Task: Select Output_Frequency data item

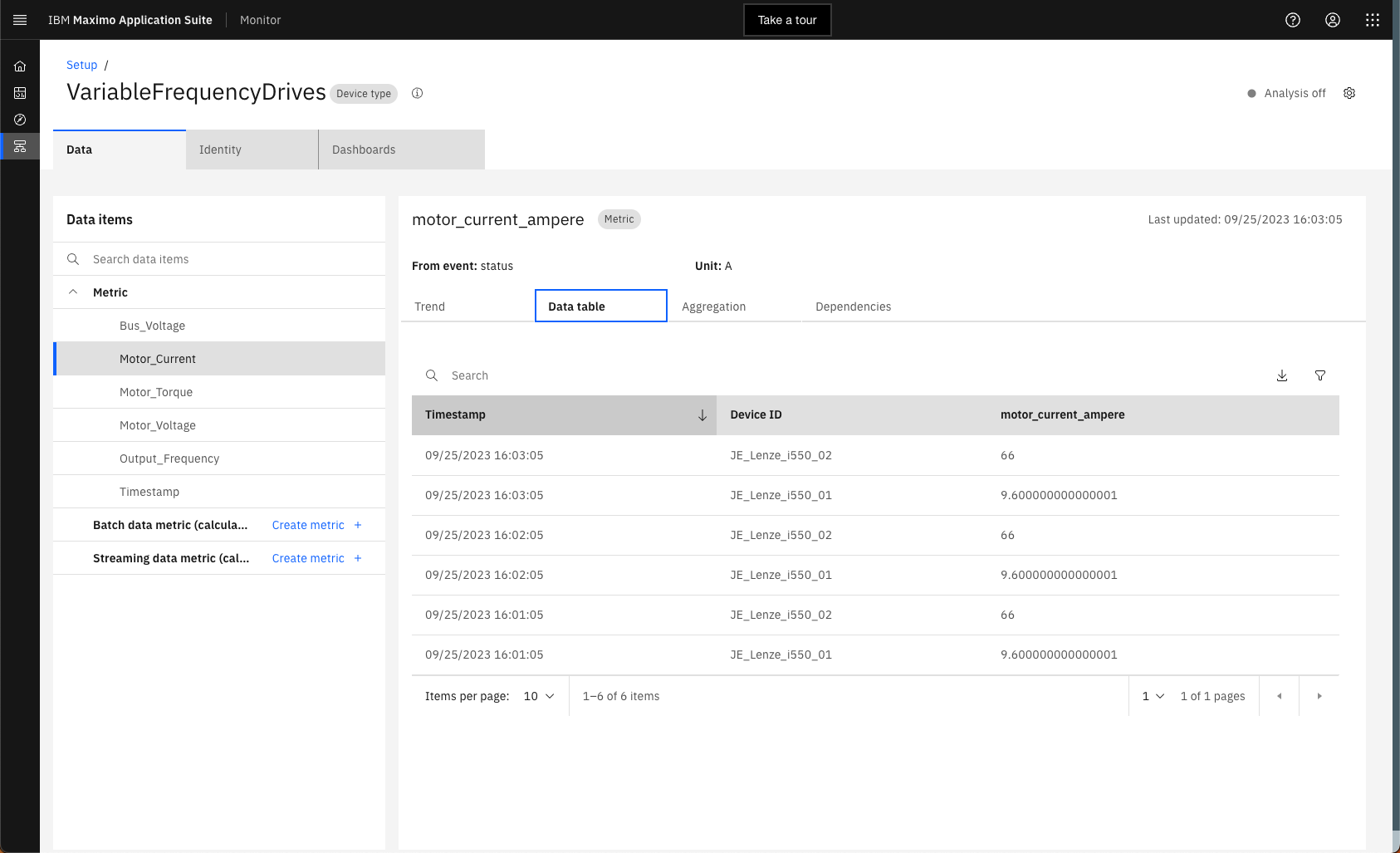Action: tap(219, 458)
